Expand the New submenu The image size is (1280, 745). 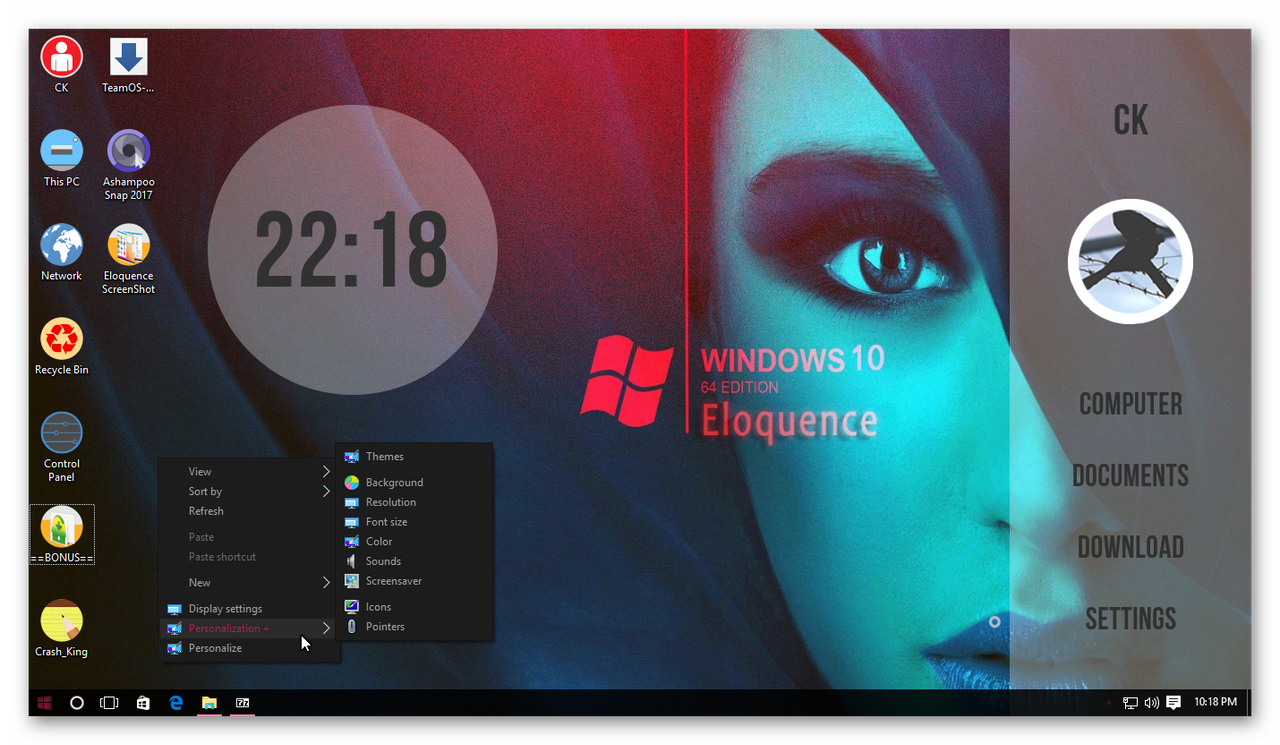[x=249, y=583]
